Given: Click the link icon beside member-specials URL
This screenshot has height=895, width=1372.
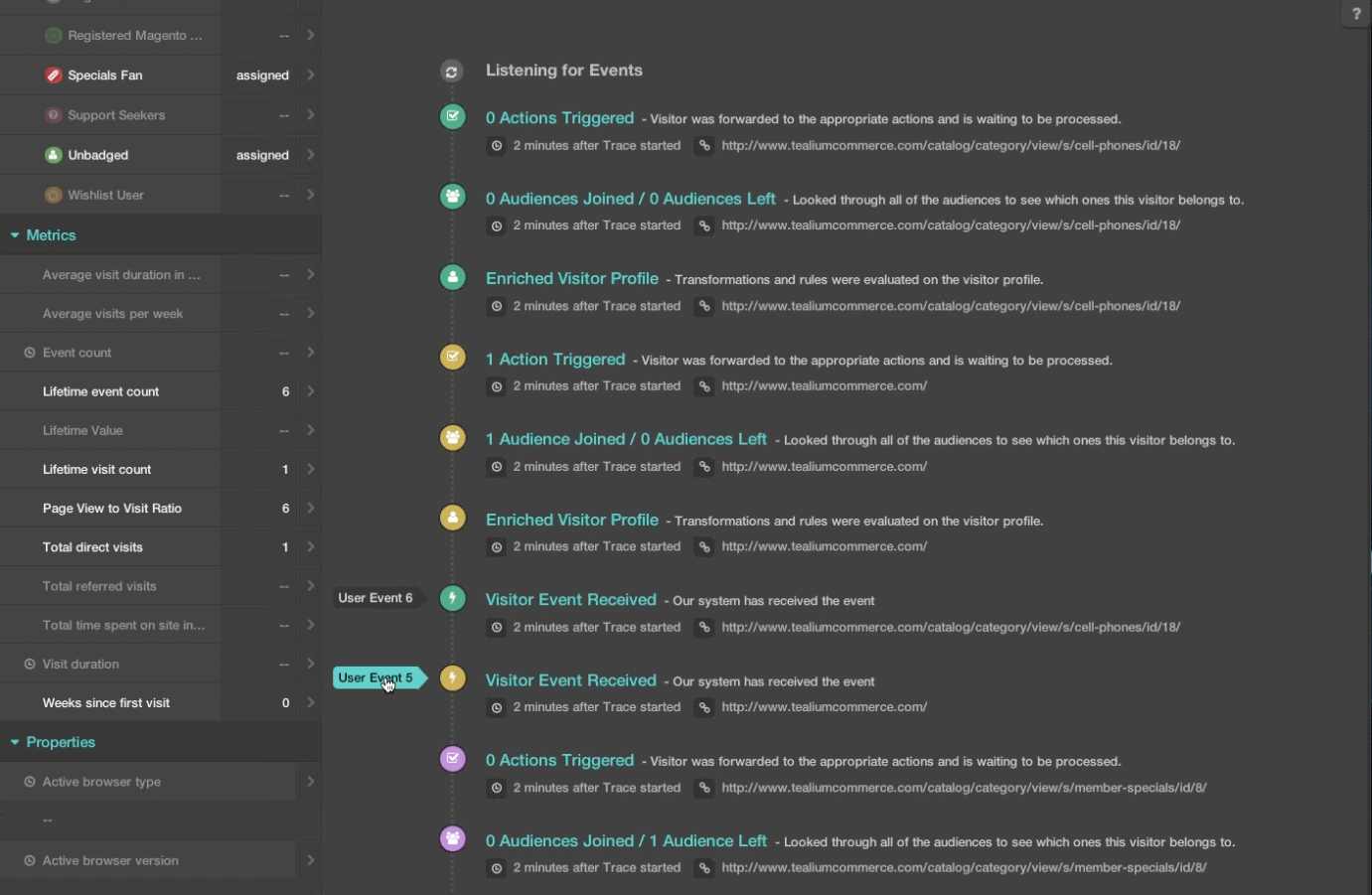Looking at the screenshot, I should click(x=704, y=788).
